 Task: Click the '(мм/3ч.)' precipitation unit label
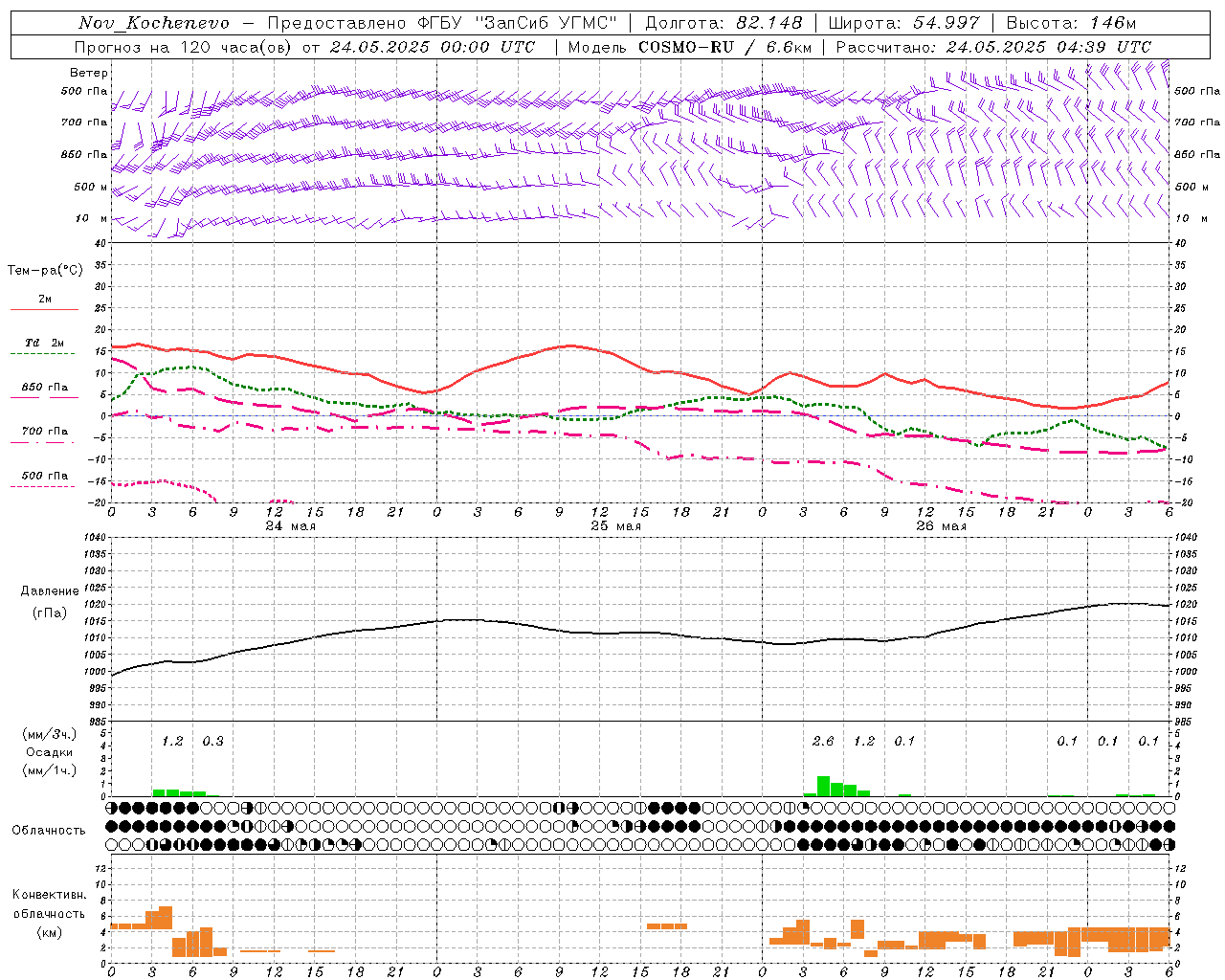pos(49,734)
